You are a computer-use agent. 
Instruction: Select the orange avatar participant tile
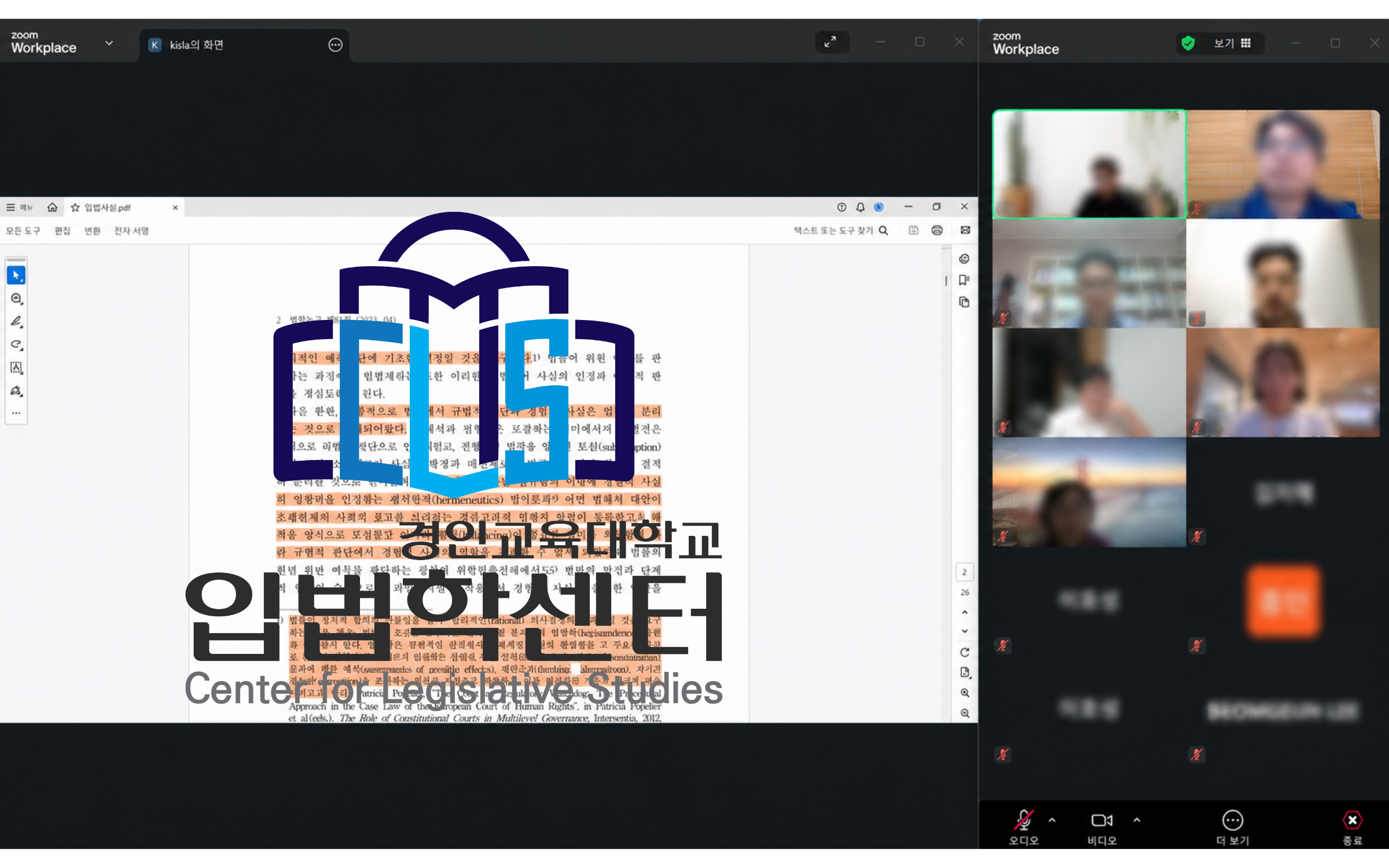pos(1283,602)
